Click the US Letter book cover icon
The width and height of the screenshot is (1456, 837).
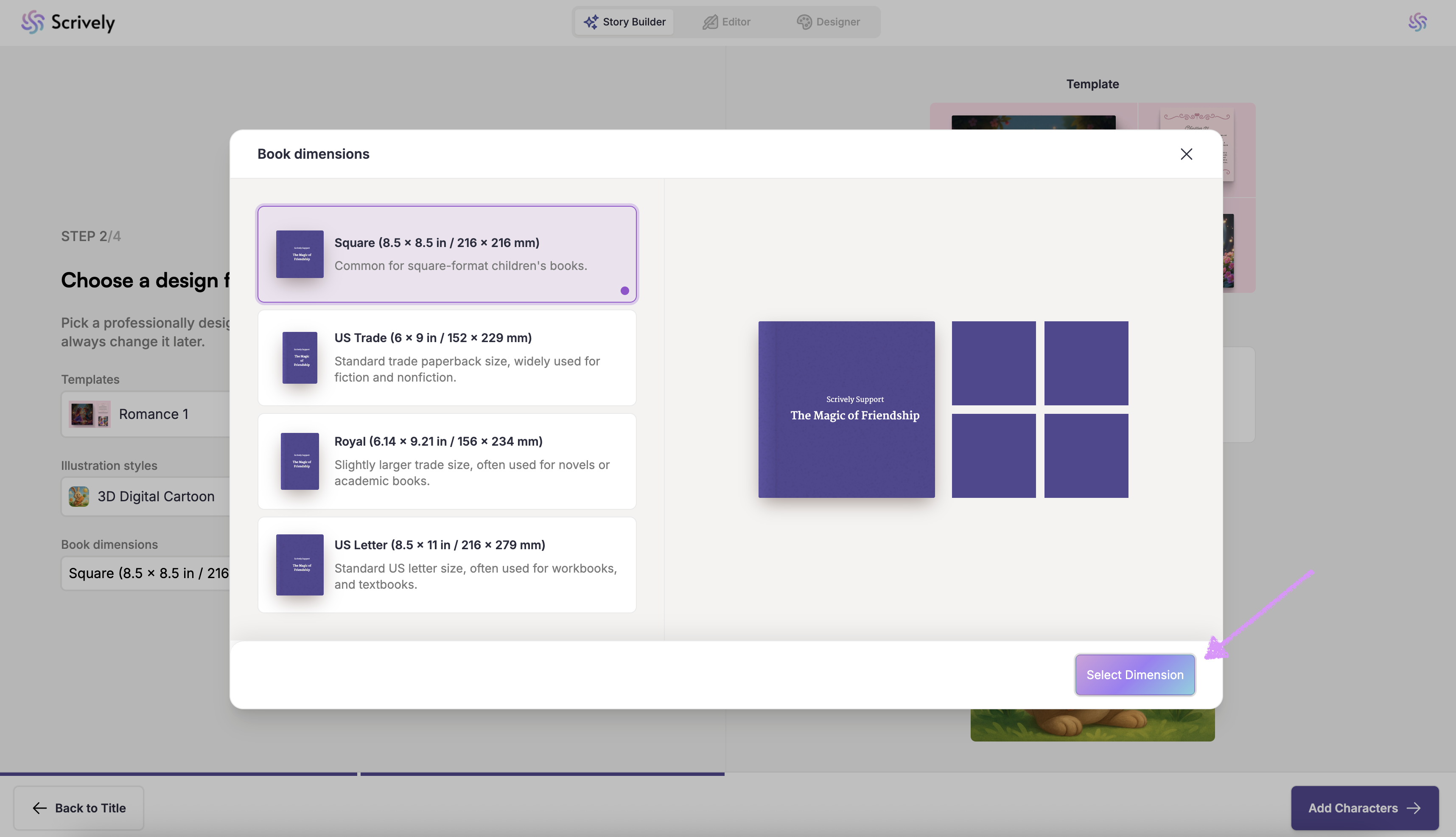[300, 565]
